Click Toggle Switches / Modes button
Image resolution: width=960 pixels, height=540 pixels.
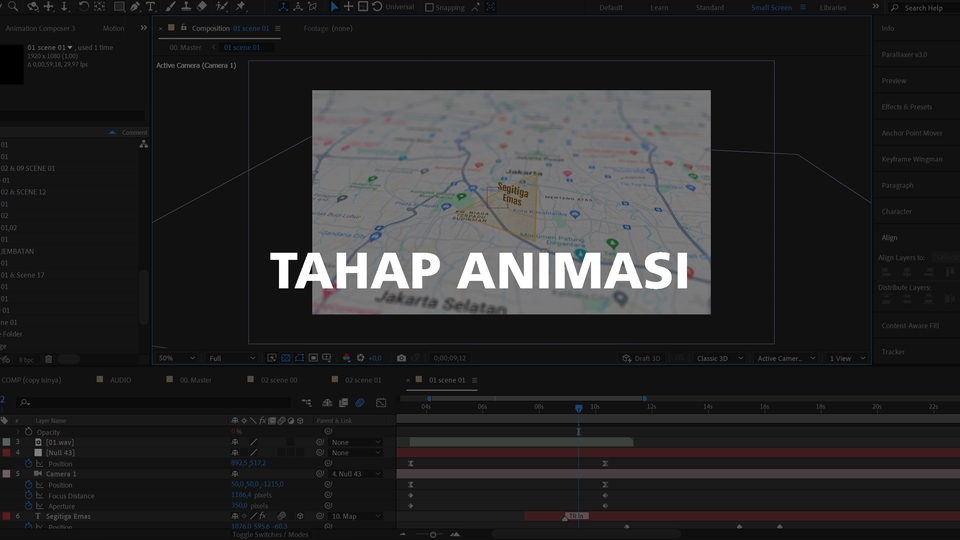coord(270,534)
